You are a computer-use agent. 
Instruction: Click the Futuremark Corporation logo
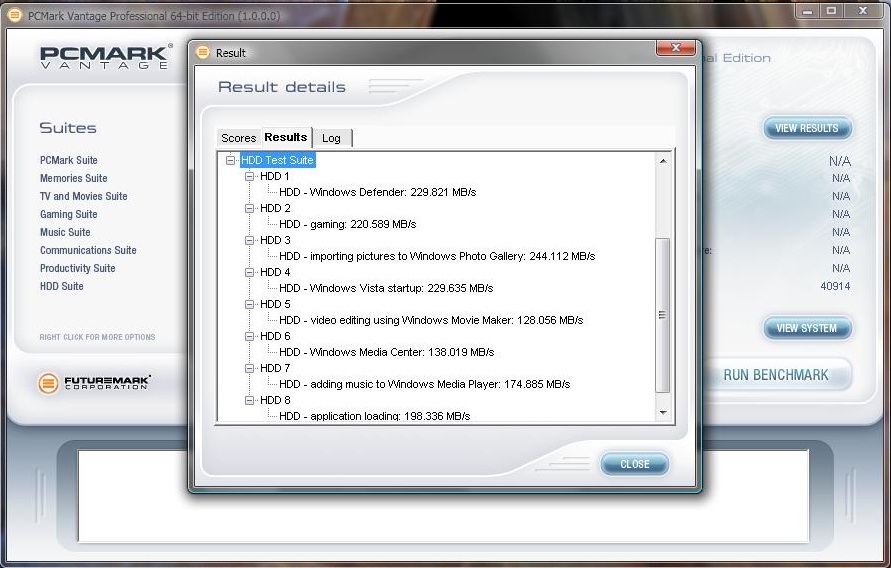(x=94, y=383)
